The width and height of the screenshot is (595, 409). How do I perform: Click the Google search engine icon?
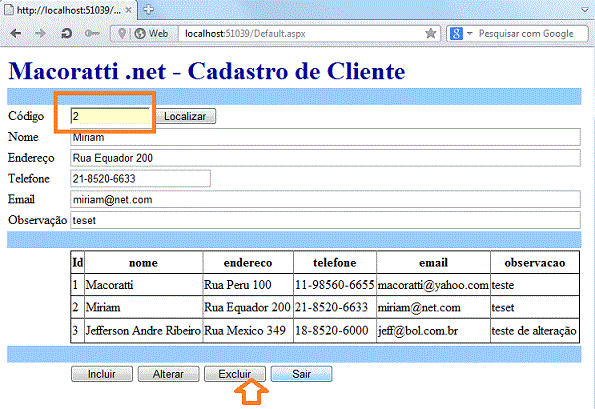pos(456,33)
